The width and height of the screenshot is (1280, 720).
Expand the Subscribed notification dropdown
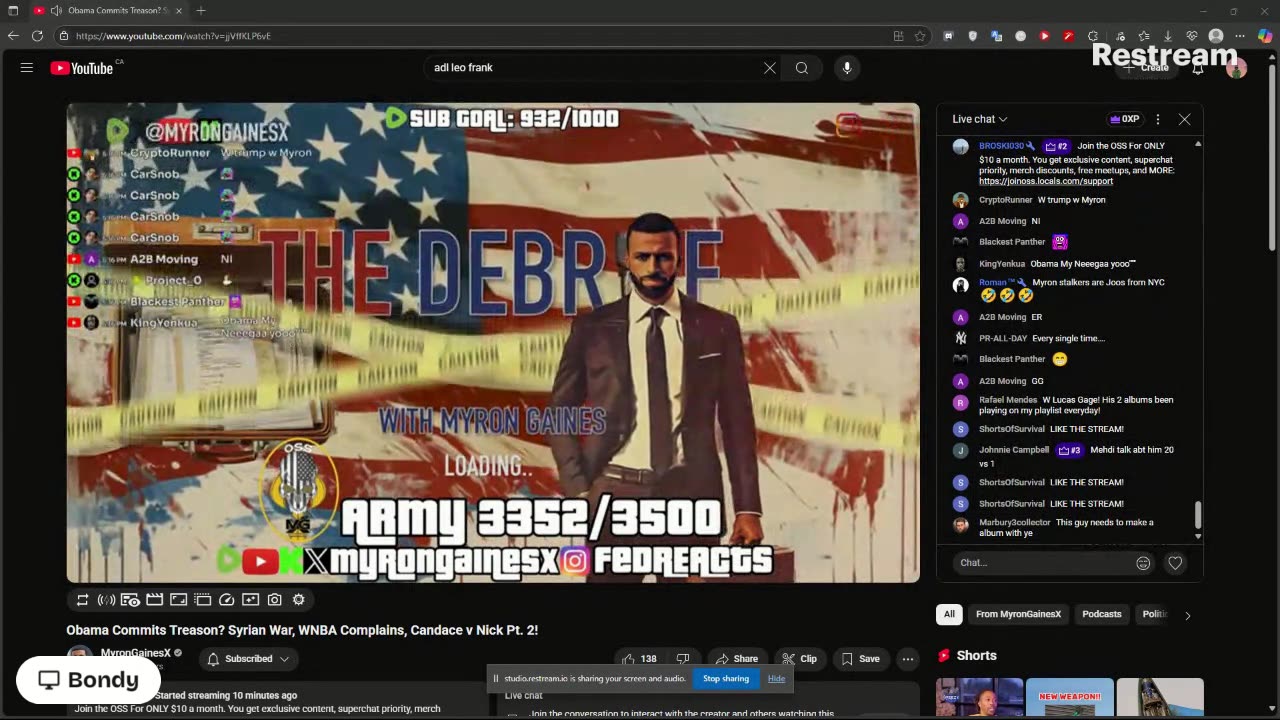[248, 659]
